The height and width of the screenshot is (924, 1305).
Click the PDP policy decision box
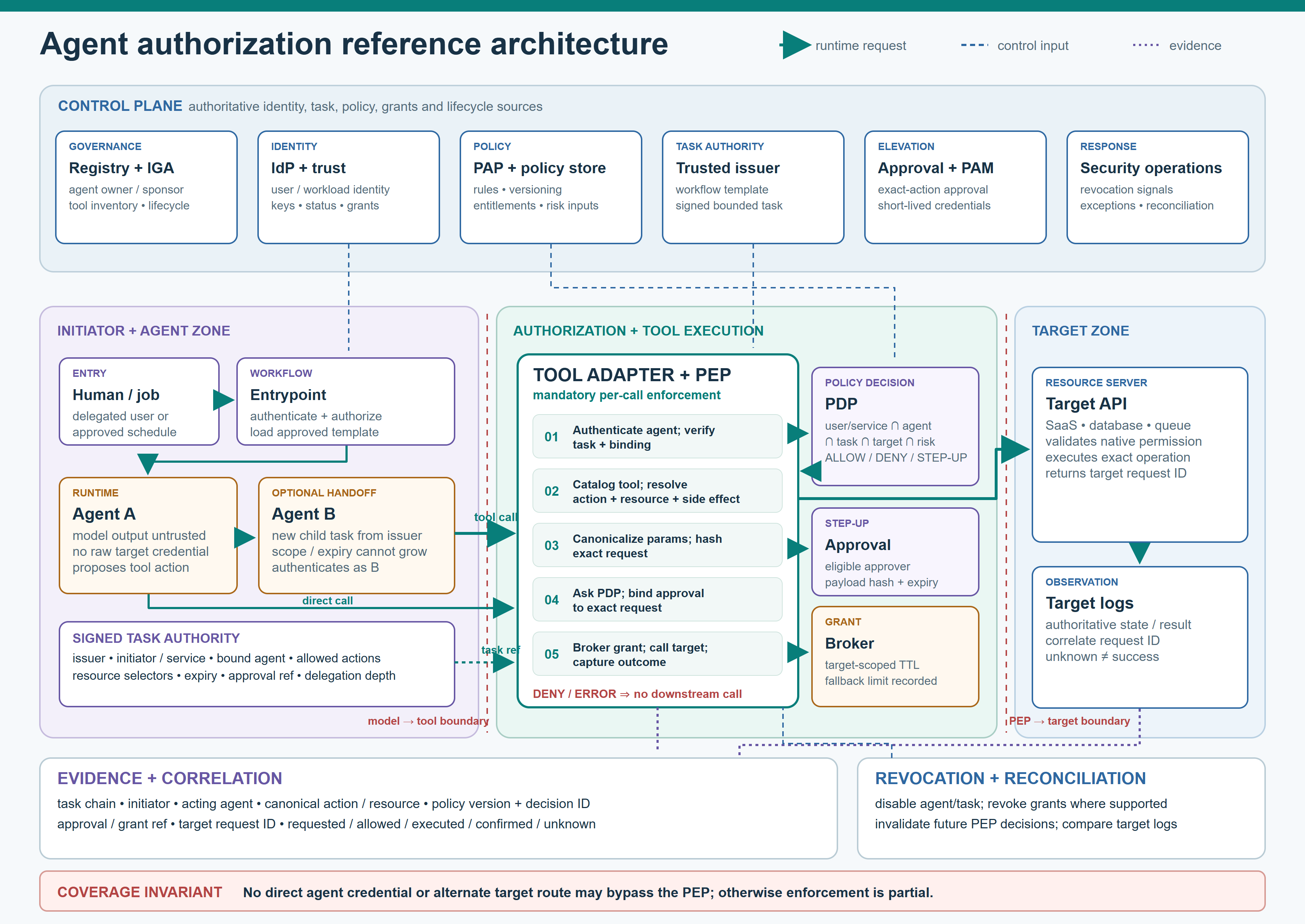pyautogui.click(x=895, y=426)
